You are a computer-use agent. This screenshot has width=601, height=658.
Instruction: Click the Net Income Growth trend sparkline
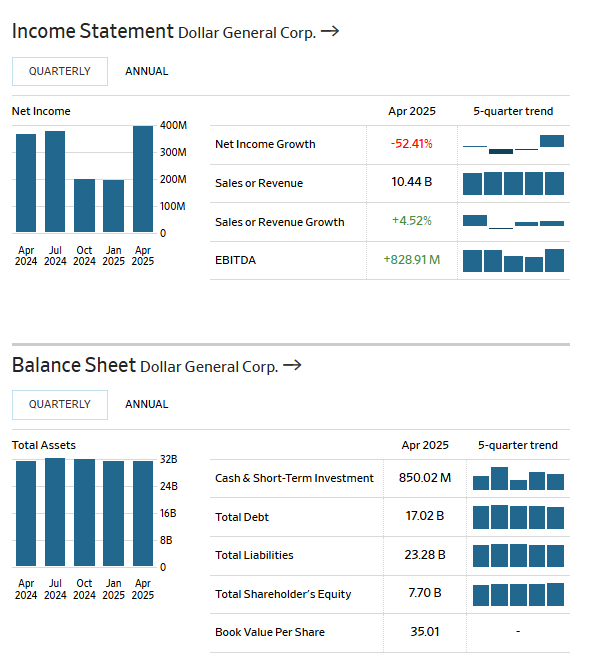point(513,144)
